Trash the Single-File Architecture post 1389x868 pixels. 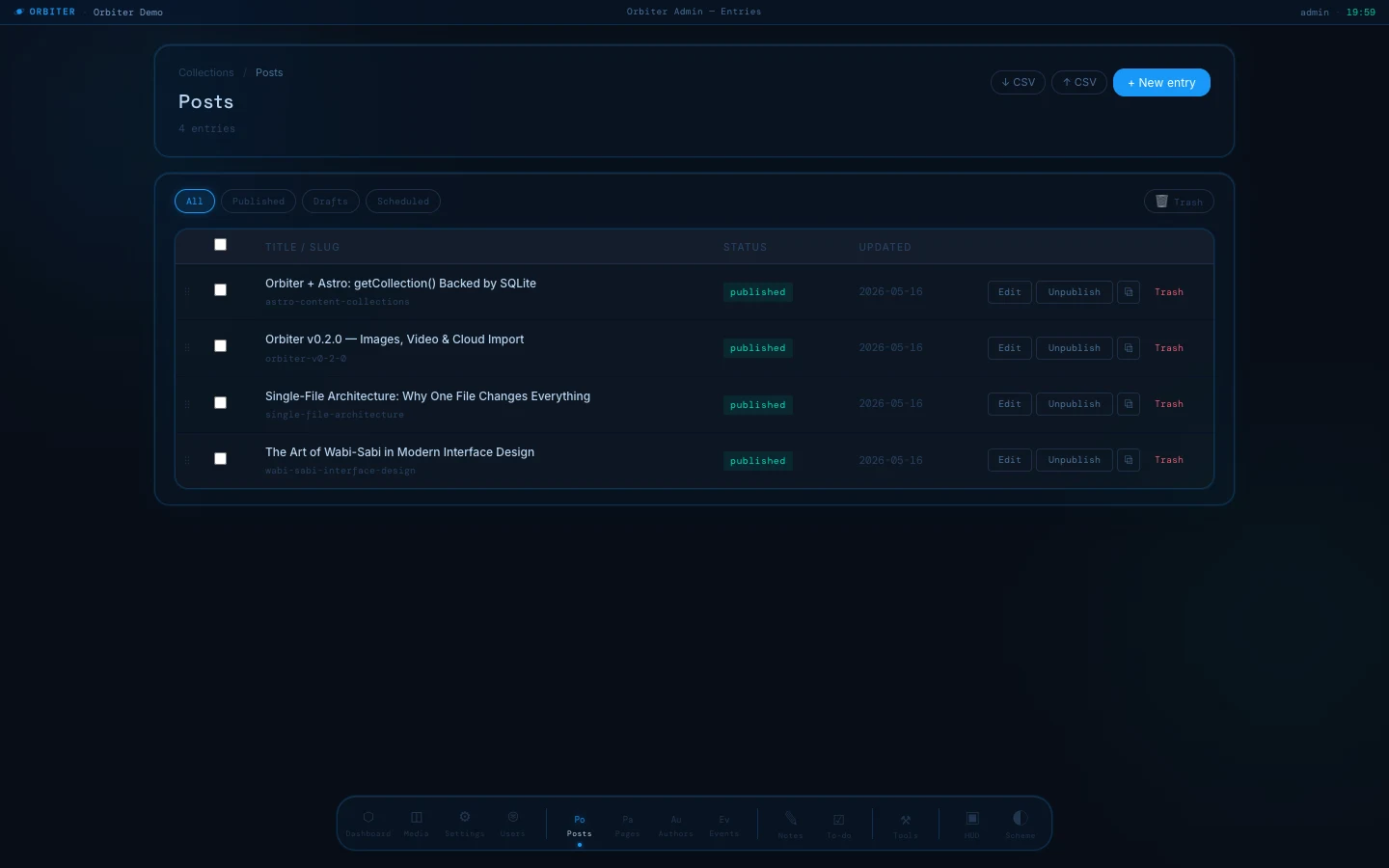[x=1169, y=404]
